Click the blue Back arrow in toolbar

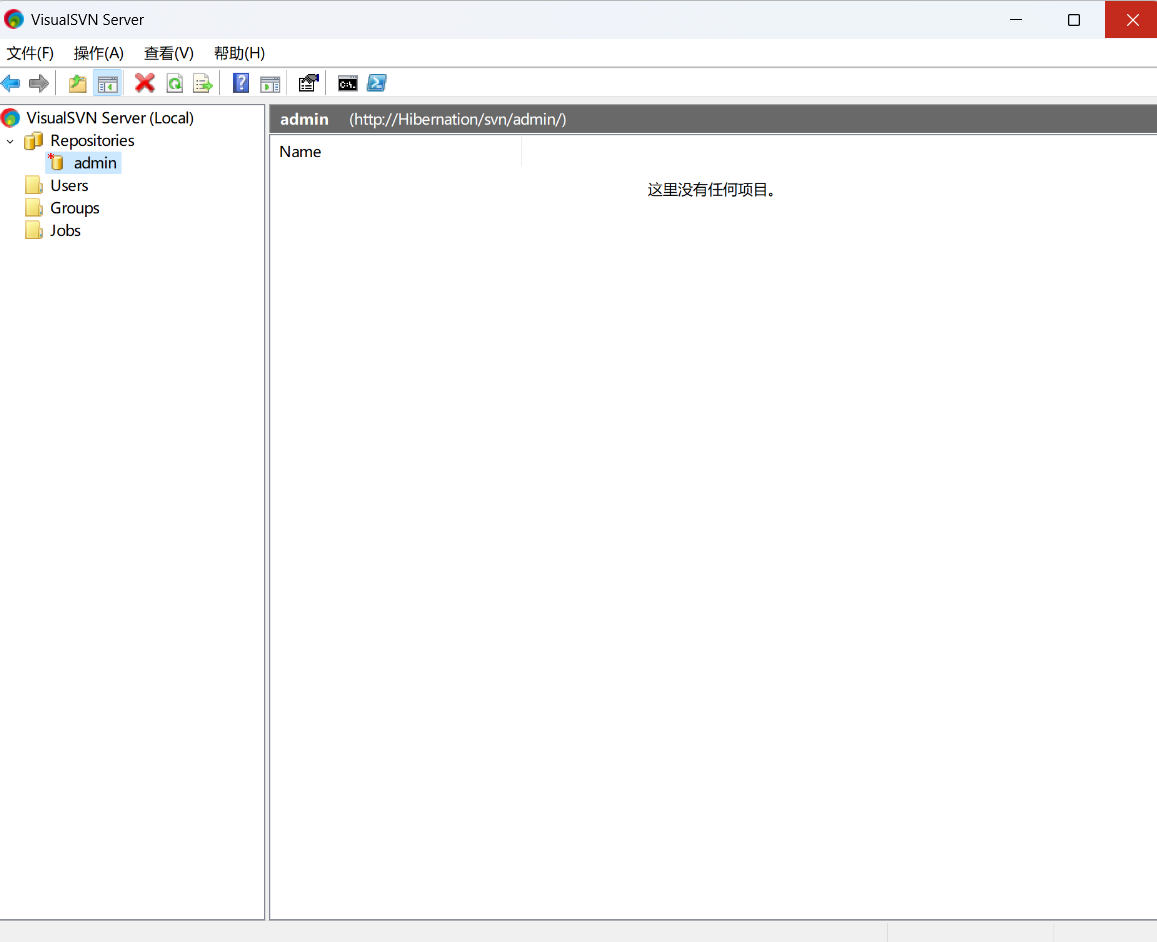(x=11, y=83)
